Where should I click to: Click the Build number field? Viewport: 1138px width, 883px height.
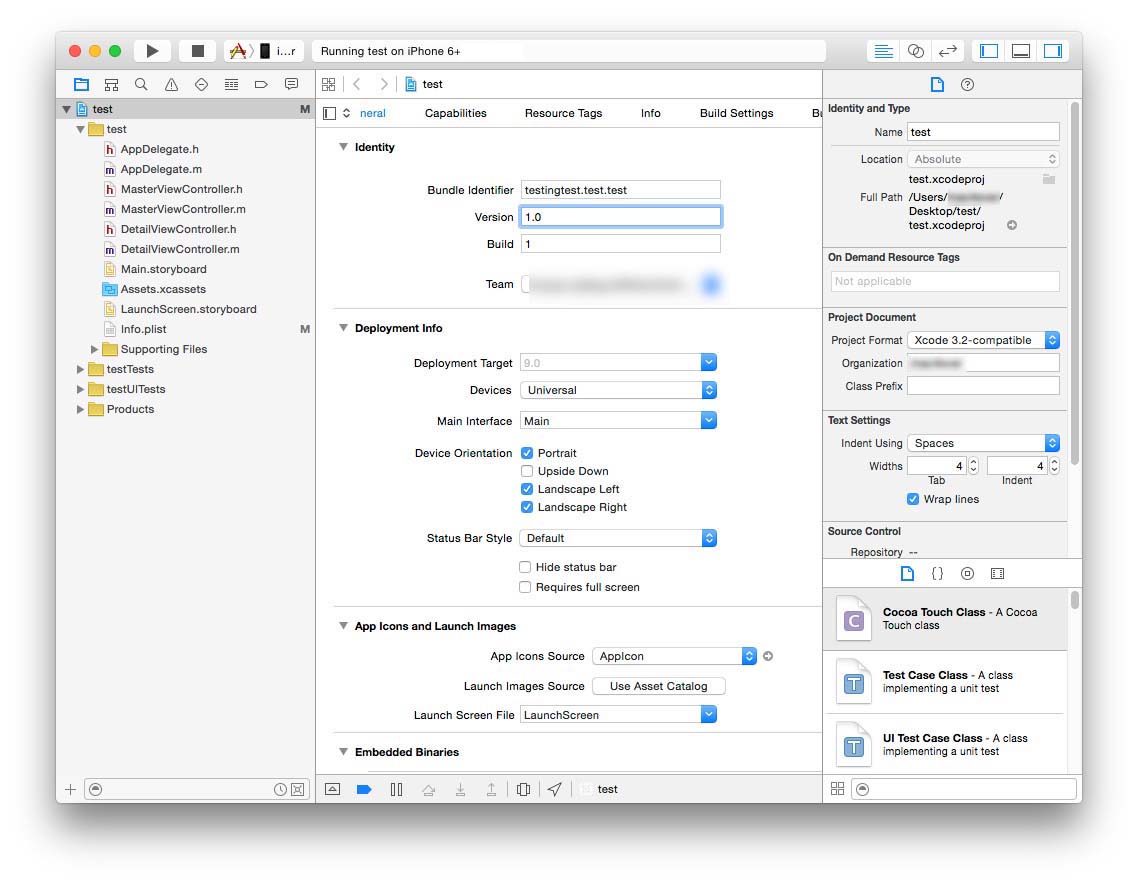(621, 244)
